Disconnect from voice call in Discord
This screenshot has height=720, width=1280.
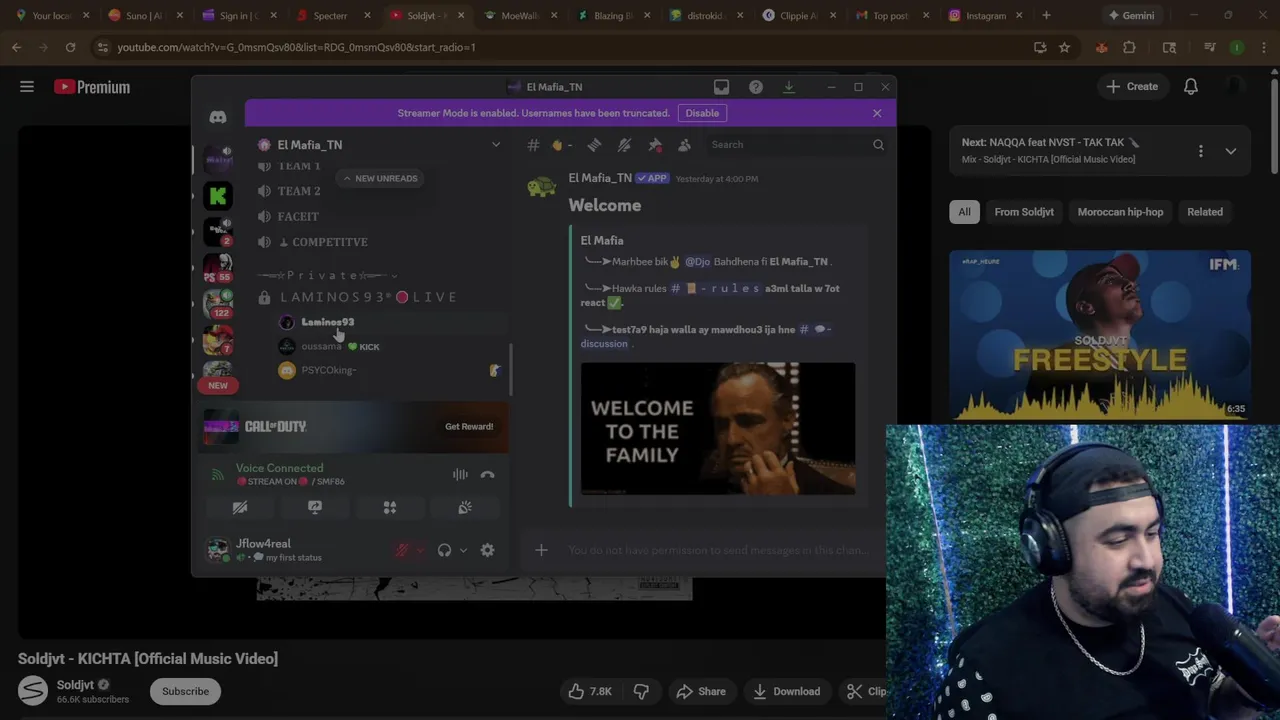click(x=487, y=475)
